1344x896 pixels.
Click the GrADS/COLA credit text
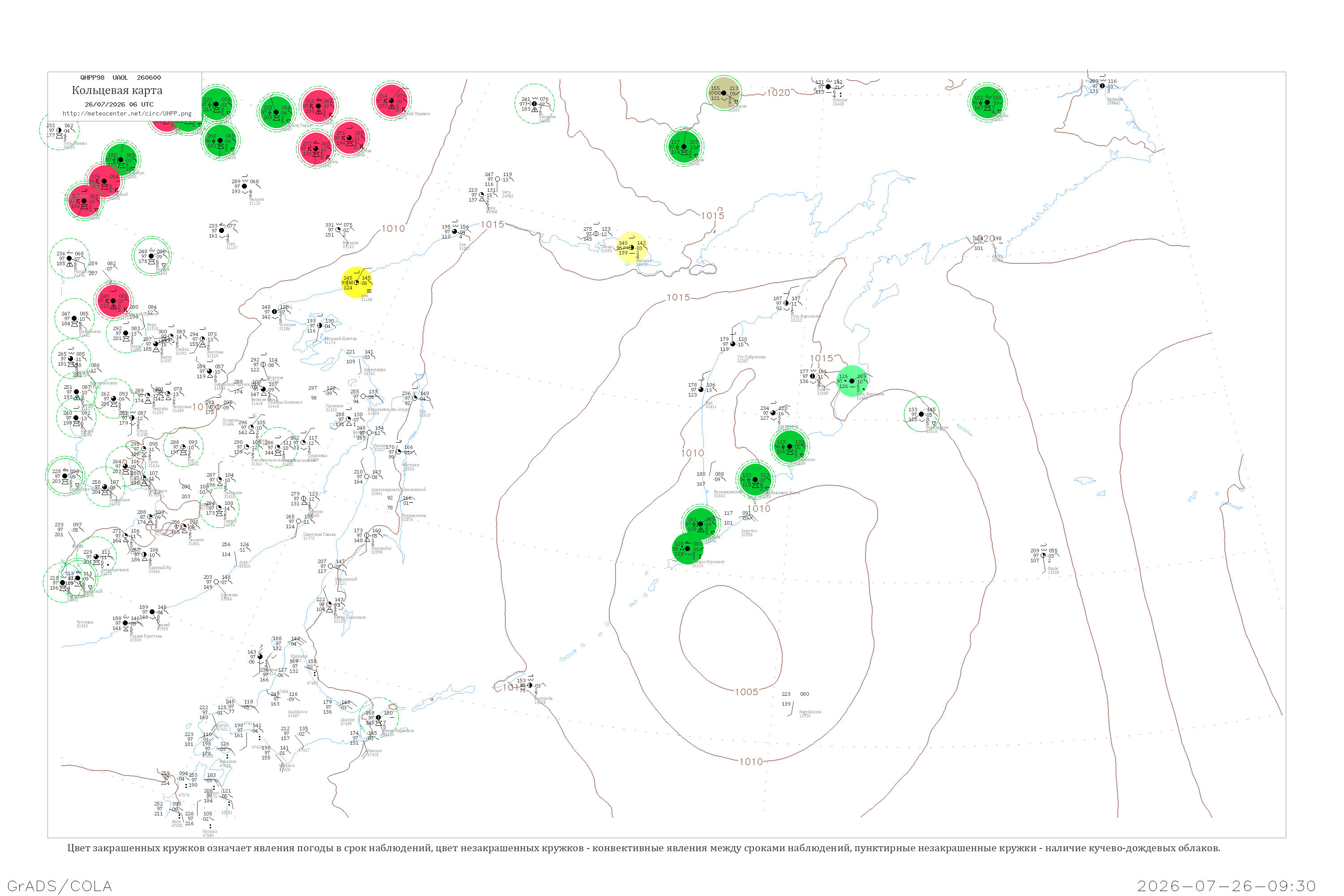60,886
